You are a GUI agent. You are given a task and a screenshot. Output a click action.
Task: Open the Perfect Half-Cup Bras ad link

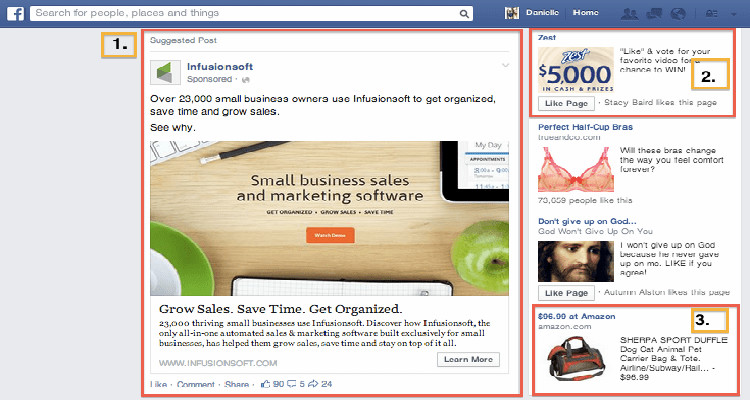(585, 127)
